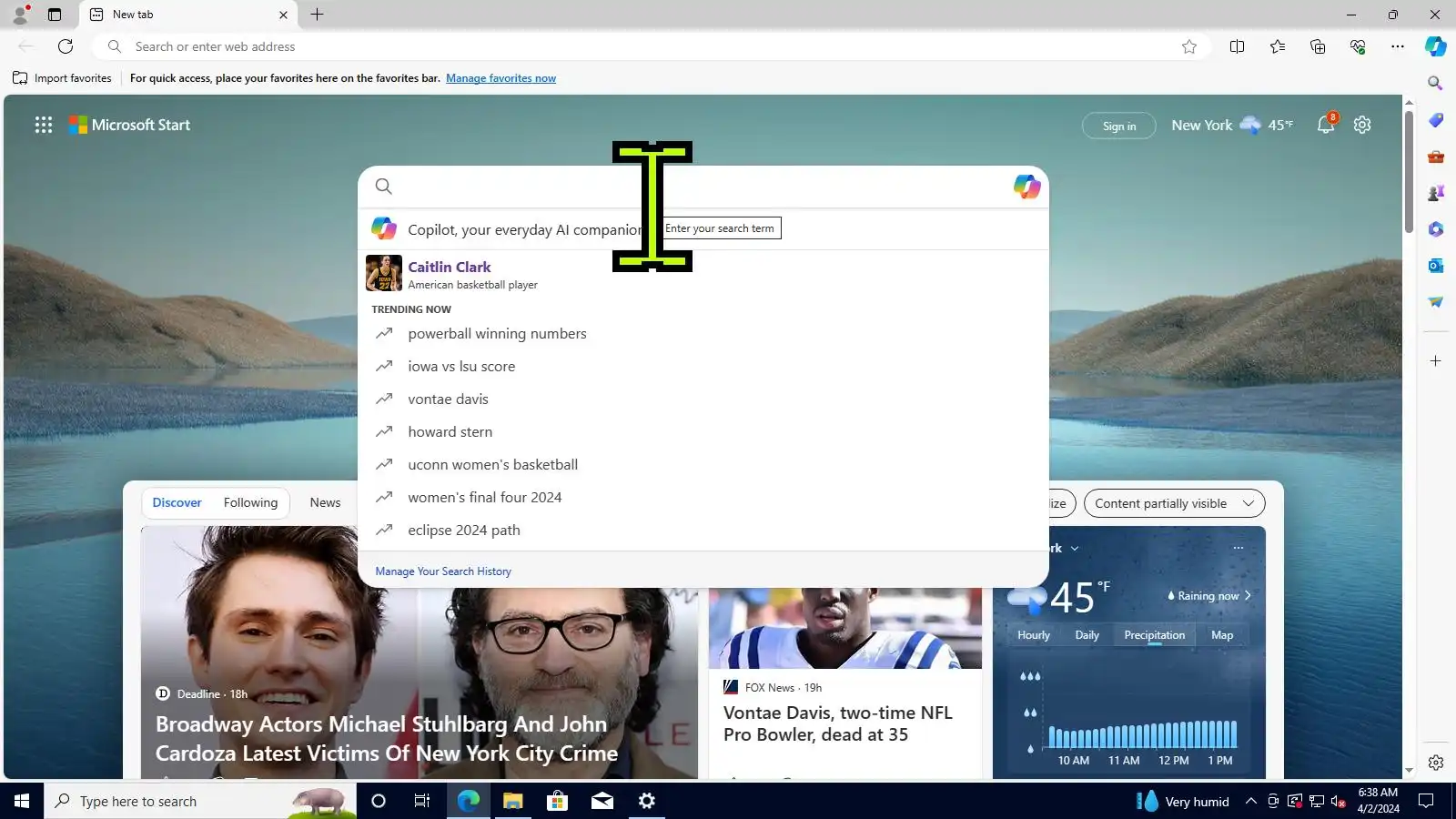Open the Edge sidebar search icon

(x=1436, y=83)
